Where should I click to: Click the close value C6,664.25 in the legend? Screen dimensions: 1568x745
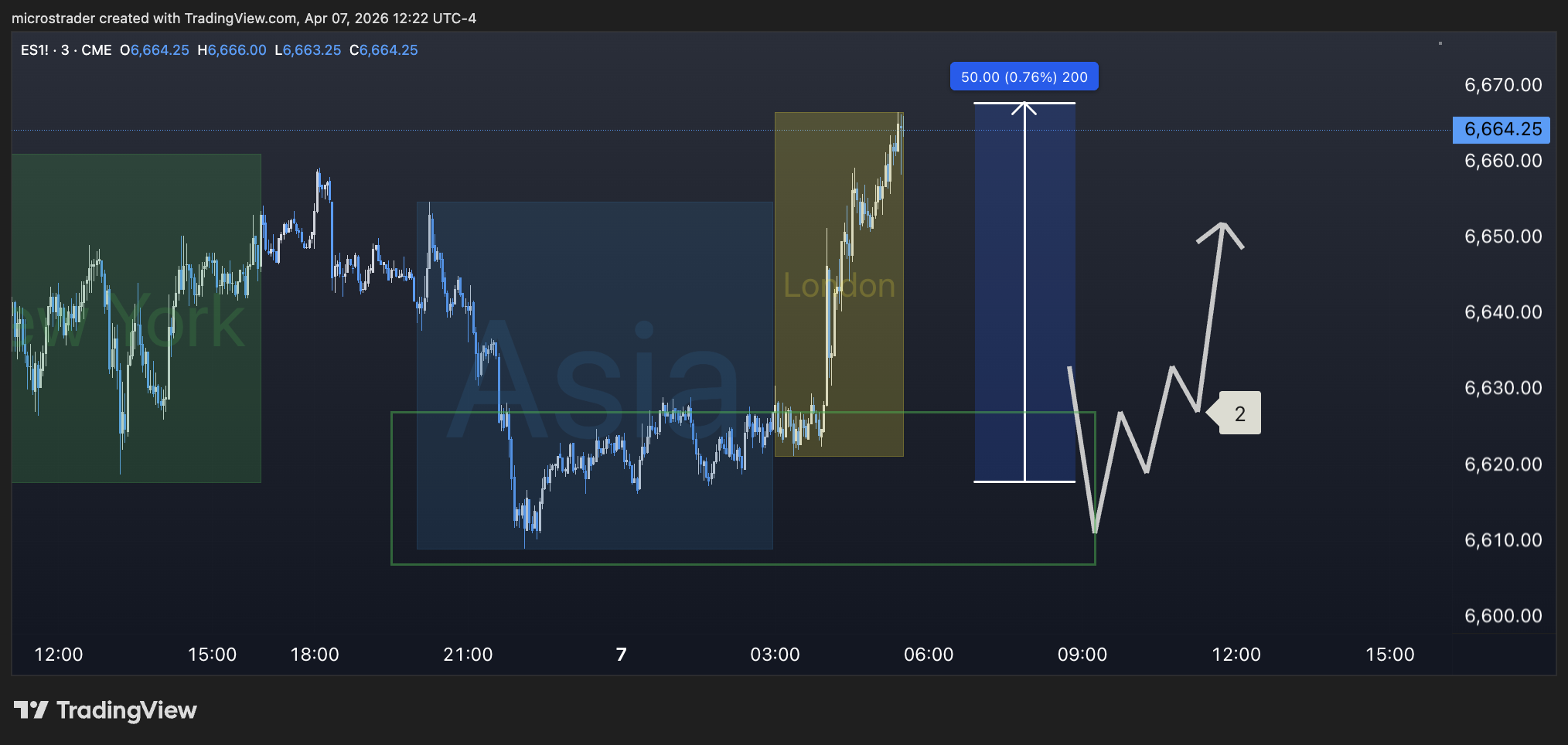383,50
